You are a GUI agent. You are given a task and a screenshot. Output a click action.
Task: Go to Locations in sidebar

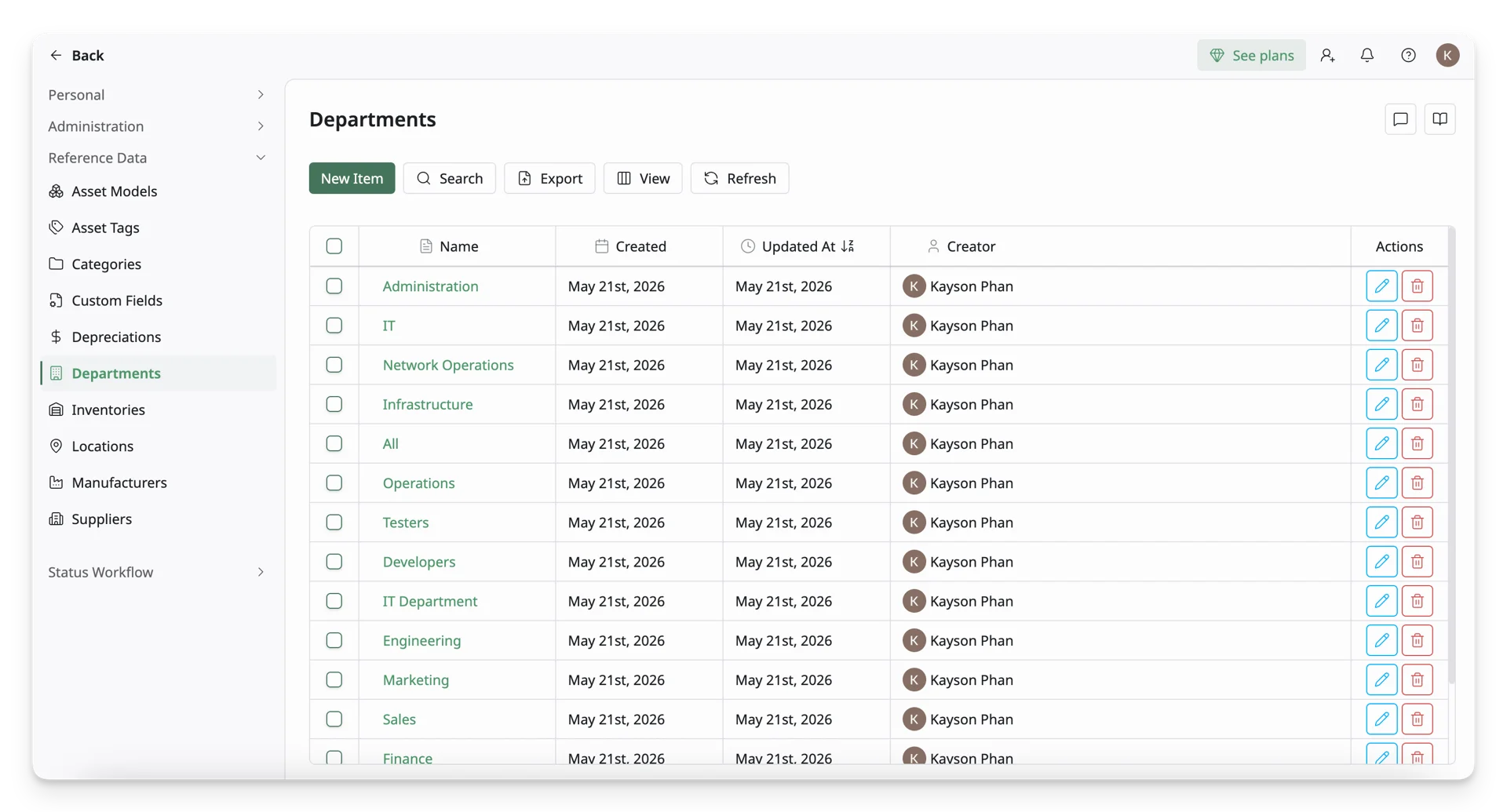click(102, 446)
